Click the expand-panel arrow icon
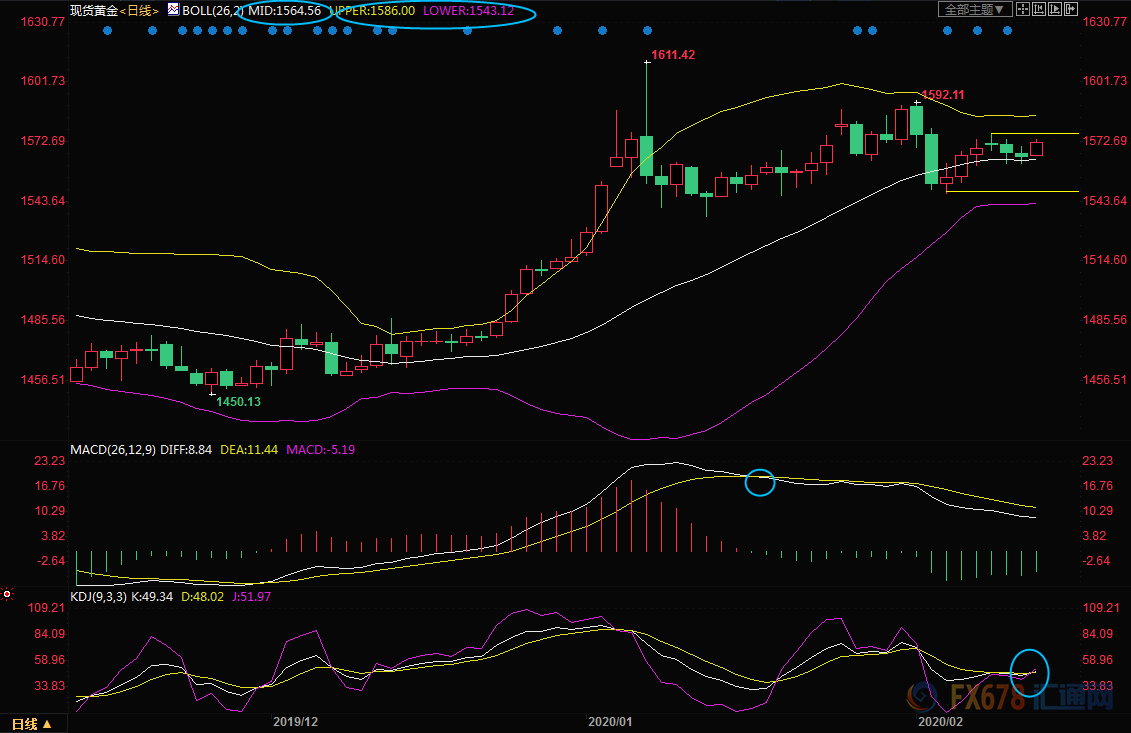This screenshot has height=733, width=1131. [x=1071, y=9]
